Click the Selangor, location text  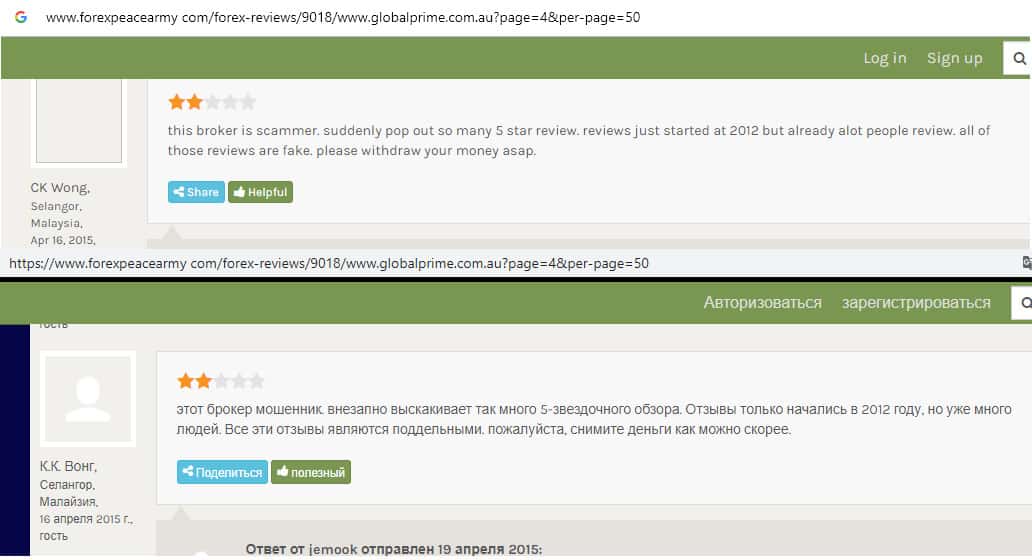pyautogui.click(x=56, y=206)
